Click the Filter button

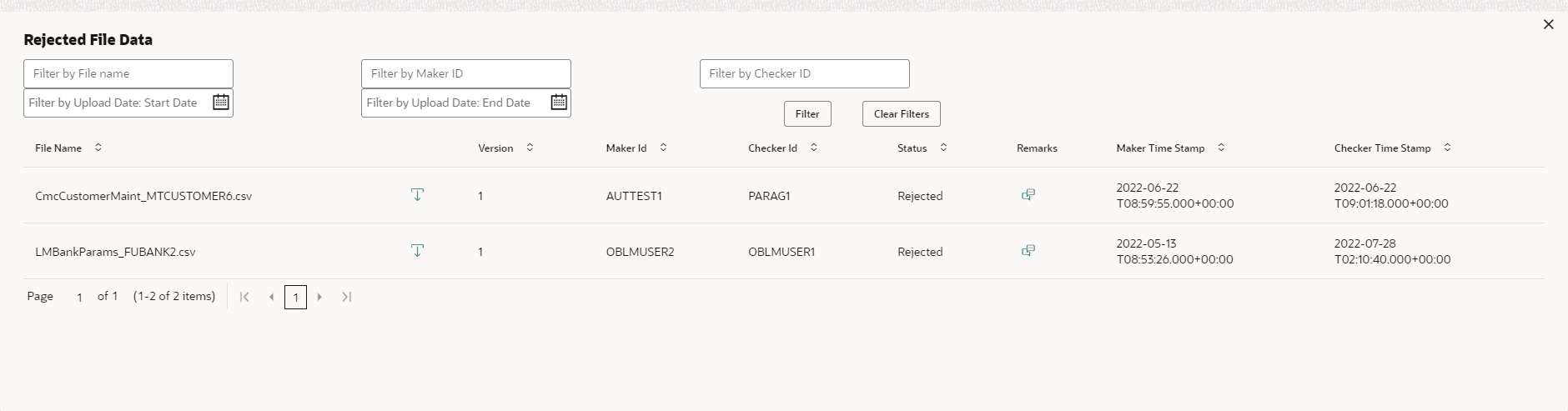(807, 114)
